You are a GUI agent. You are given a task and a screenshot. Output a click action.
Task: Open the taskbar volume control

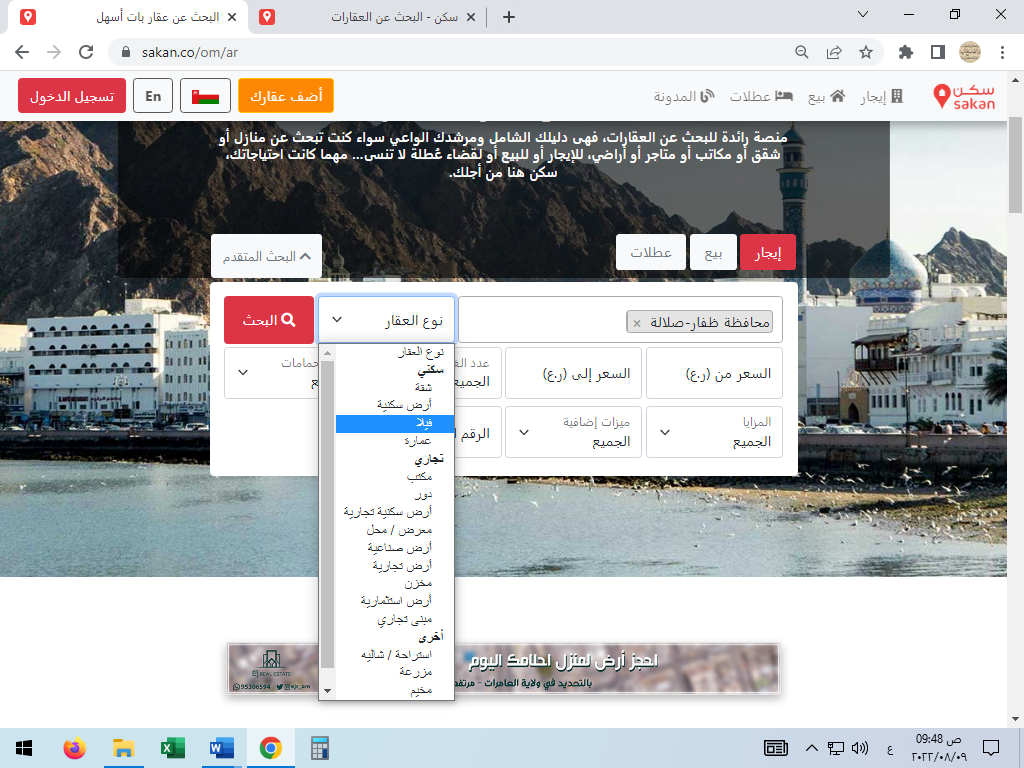pos(860,748)
